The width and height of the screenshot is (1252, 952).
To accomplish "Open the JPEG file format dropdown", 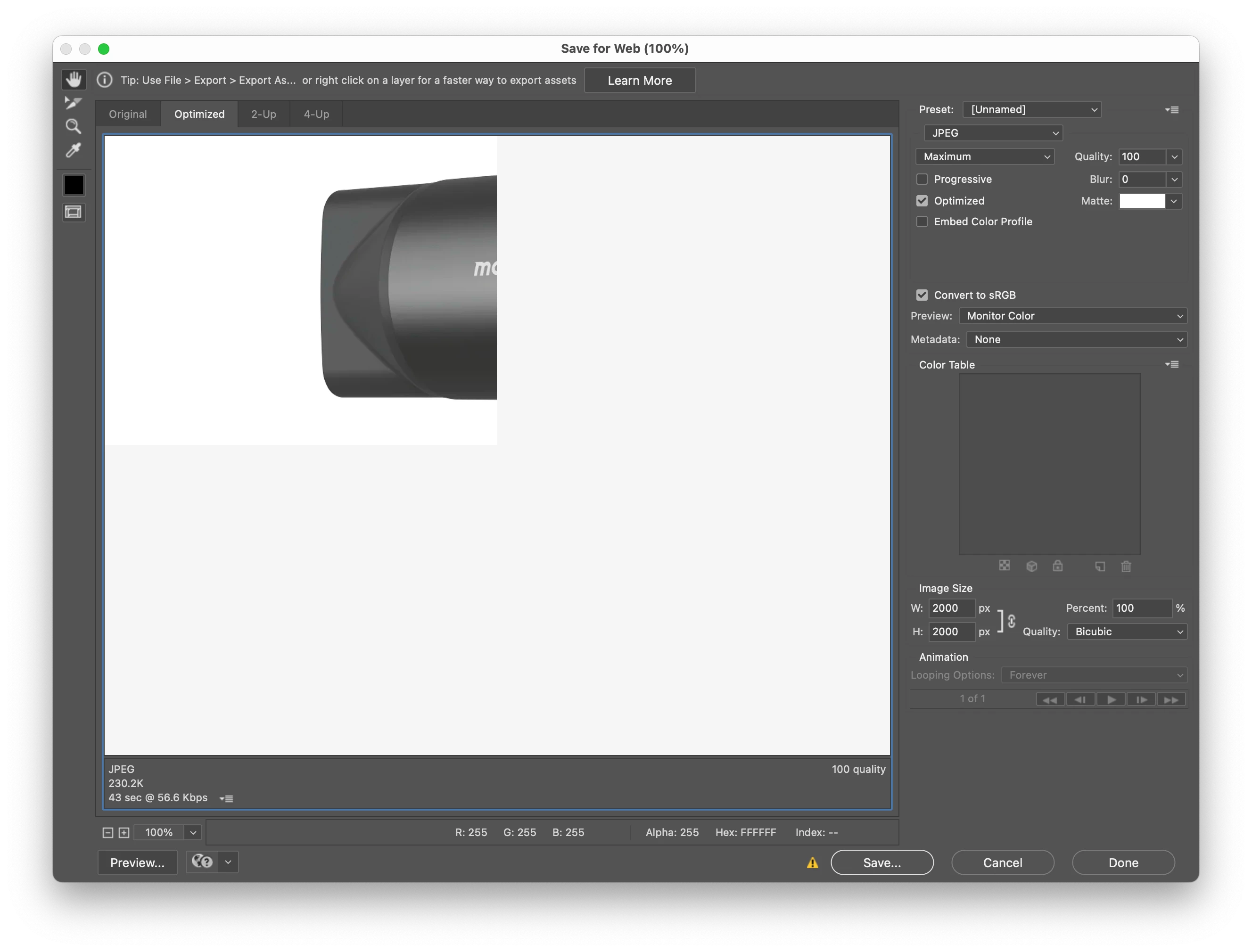I will coord(993,133).
